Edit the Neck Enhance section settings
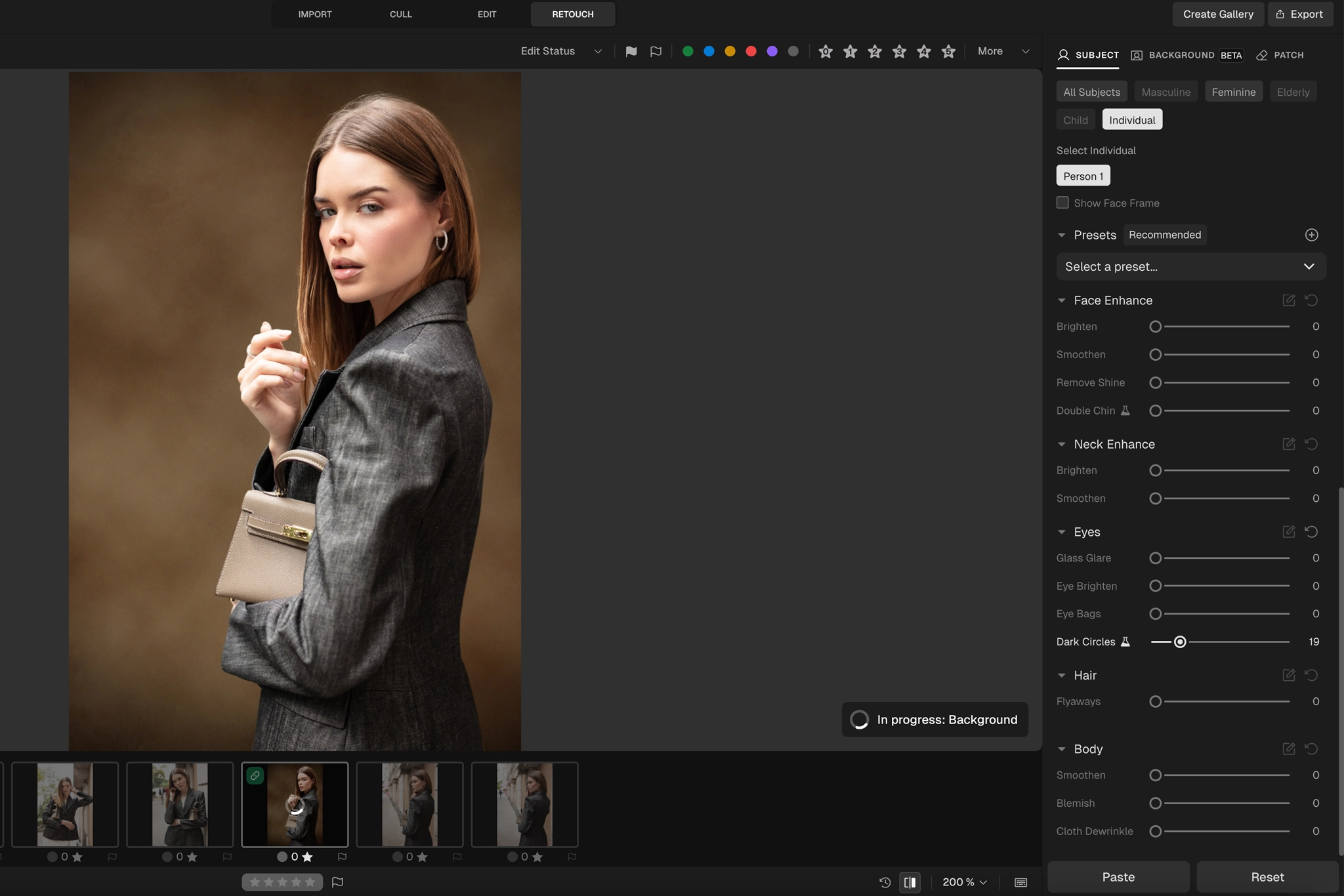 pos(1289,444)
